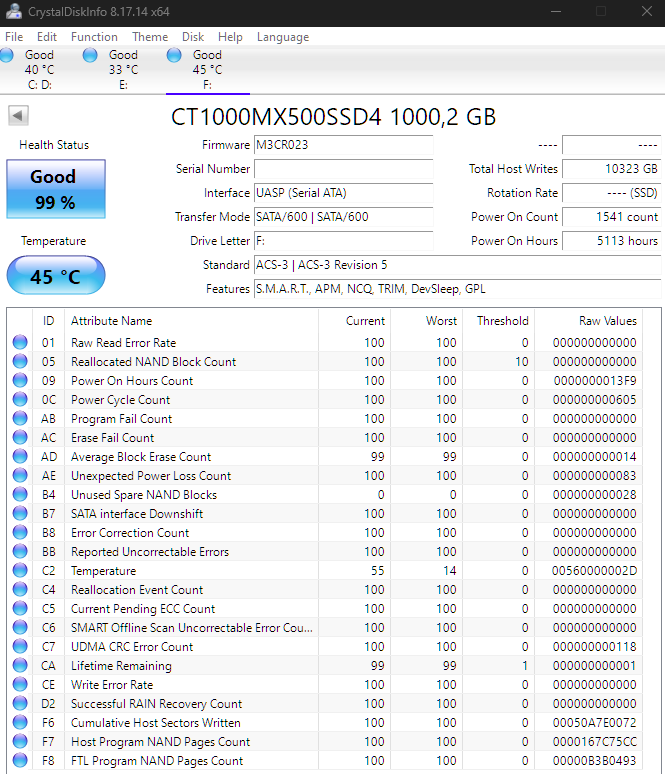Viewport: 665px width, 774px height.
Task: Click the status orb for Reported Uncorrectable Errors
Action: (20, 551)
